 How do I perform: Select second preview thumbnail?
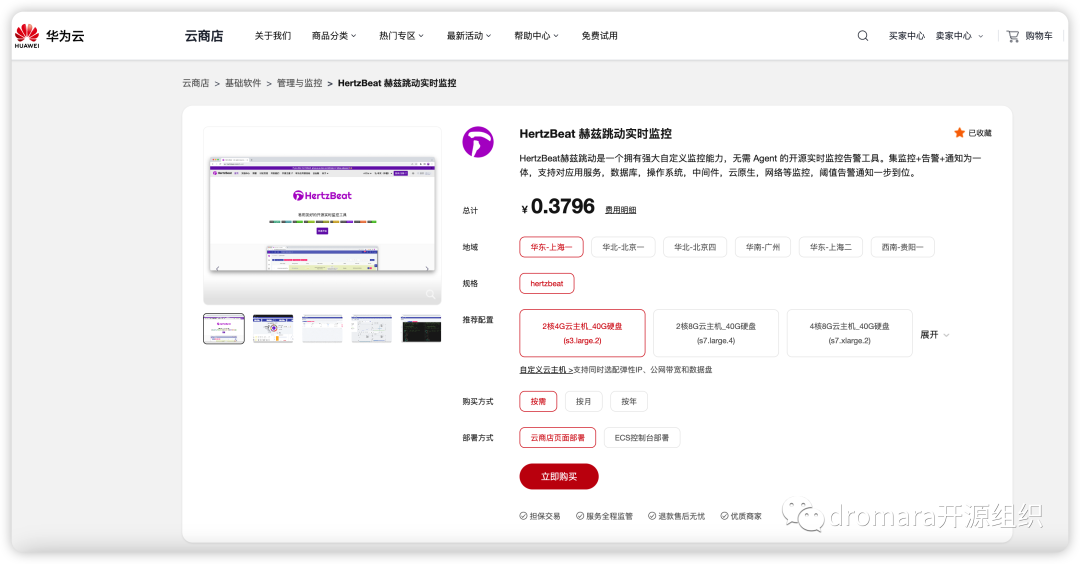pos(273,328)
